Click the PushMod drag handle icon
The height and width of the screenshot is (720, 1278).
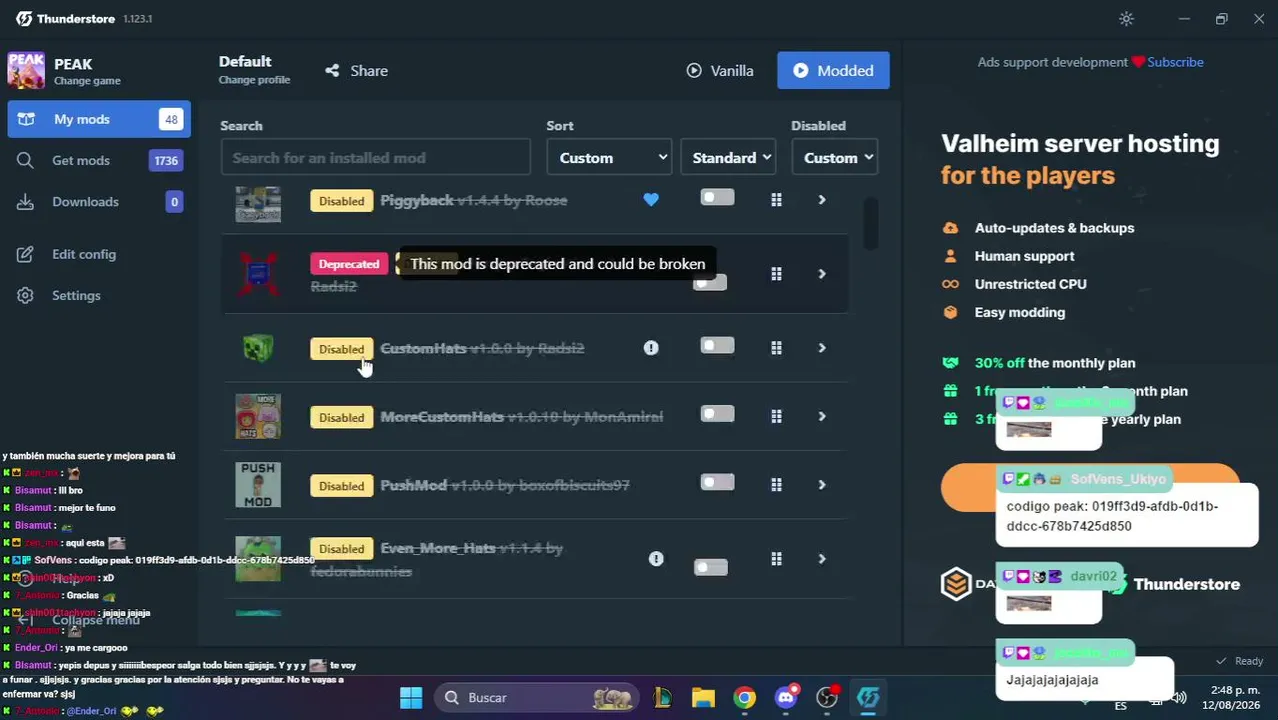coord(776,485)
